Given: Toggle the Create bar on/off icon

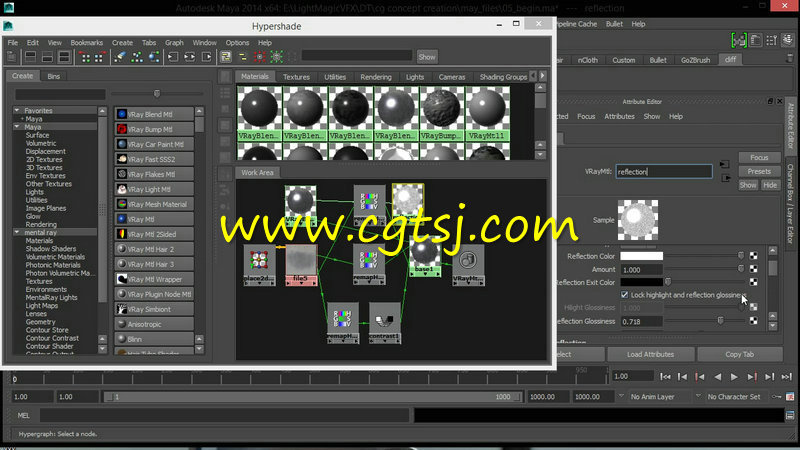Looking at the screenshot, I should click(x=11, y=57).
